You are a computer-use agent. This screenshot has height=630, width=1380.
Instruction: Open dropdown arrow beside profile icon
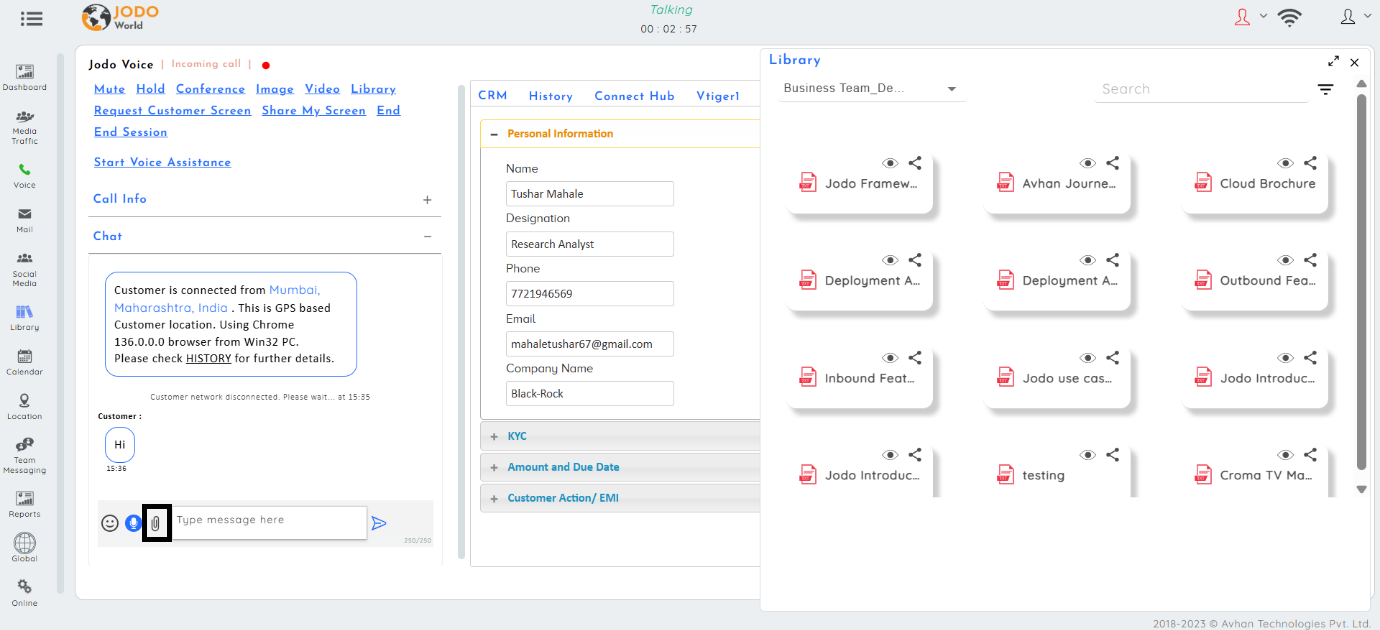click(1368, 16)
